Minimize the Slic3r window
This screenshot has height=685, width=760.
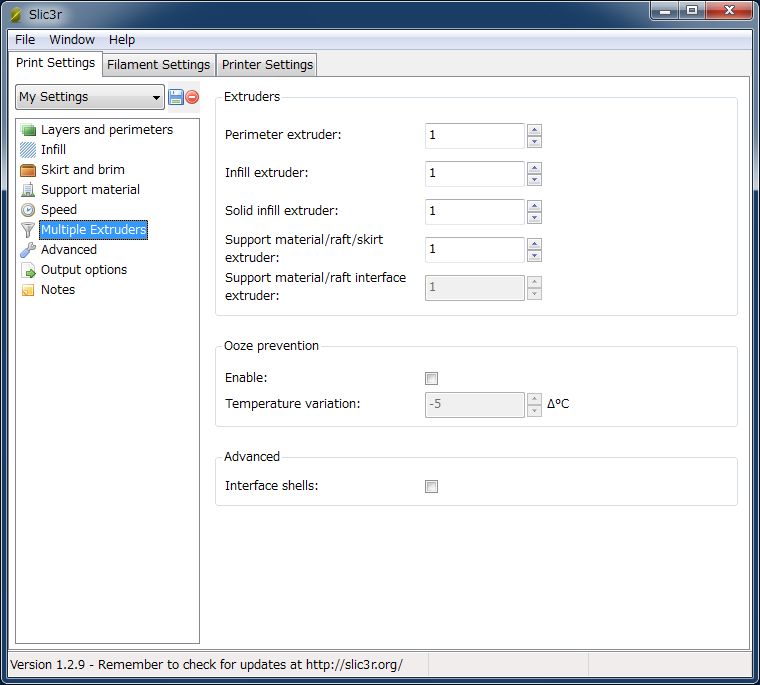click(665, 11)
